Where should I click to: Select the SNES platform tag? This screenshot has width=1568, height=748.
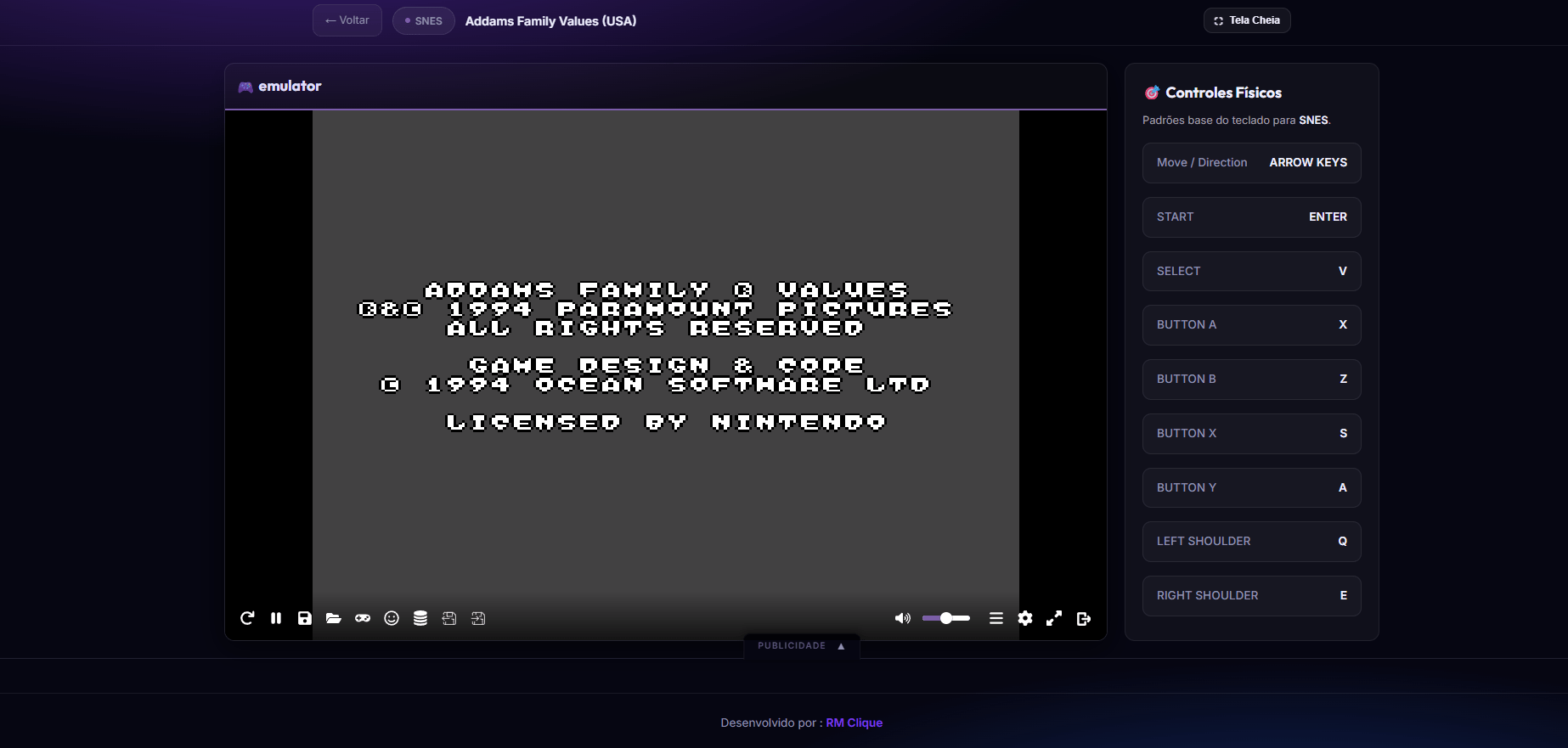click(x=423, y=21)
